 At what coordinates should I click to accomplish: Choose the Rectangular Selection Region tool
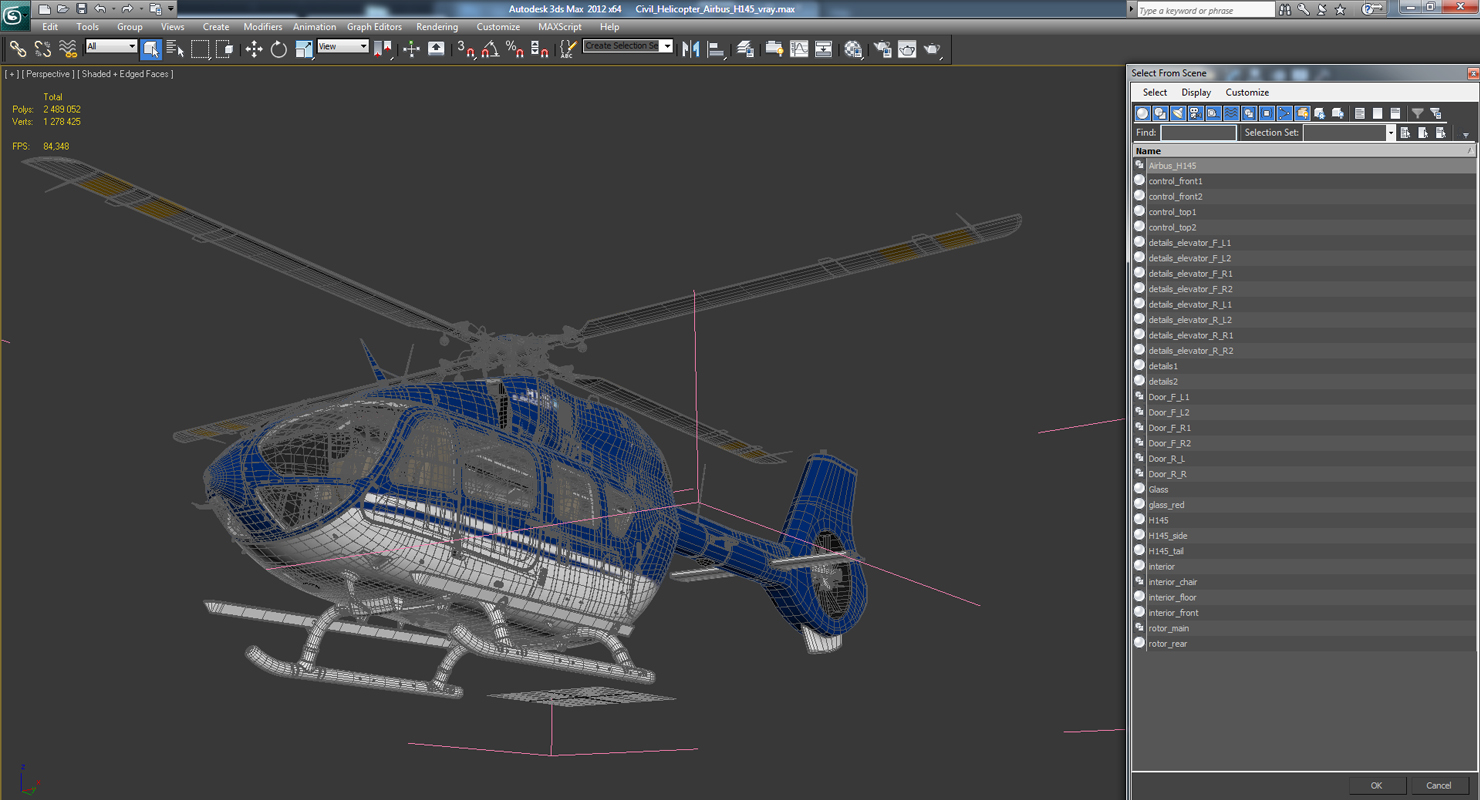click(x=200, y=49)
